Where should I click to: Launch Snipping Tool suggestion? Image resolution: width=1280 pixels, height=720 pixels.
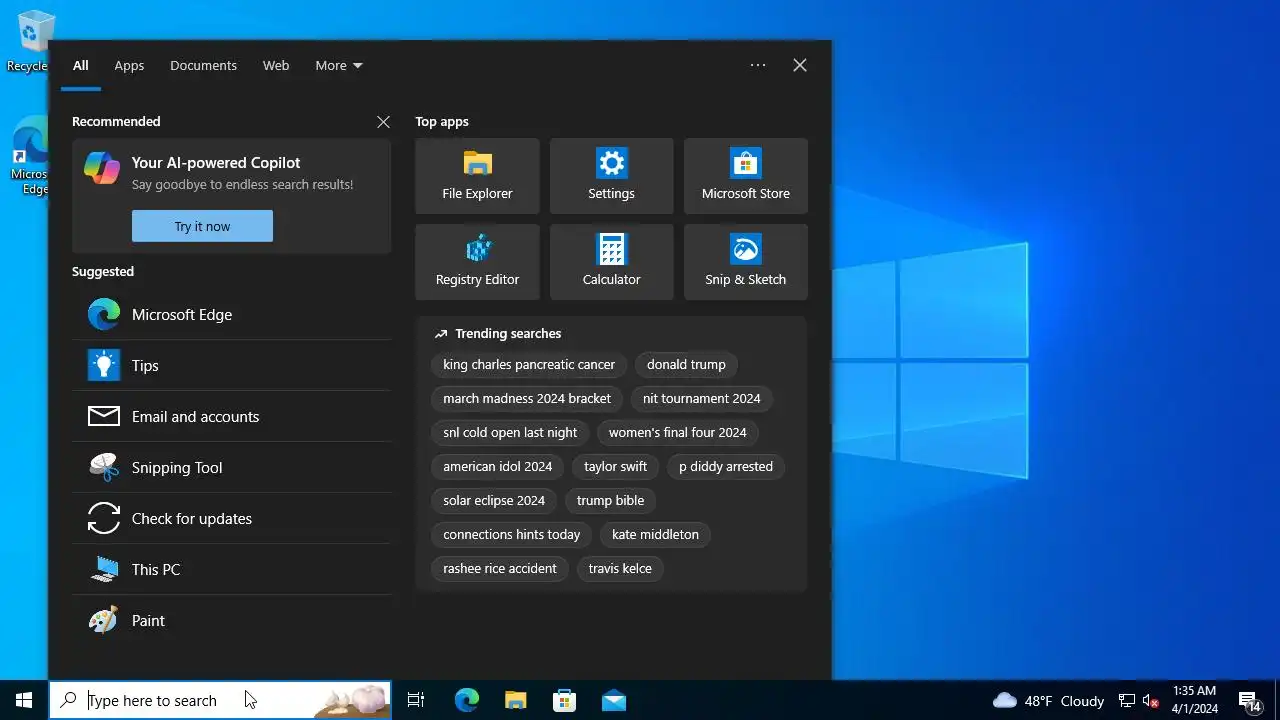coord(231,467)
